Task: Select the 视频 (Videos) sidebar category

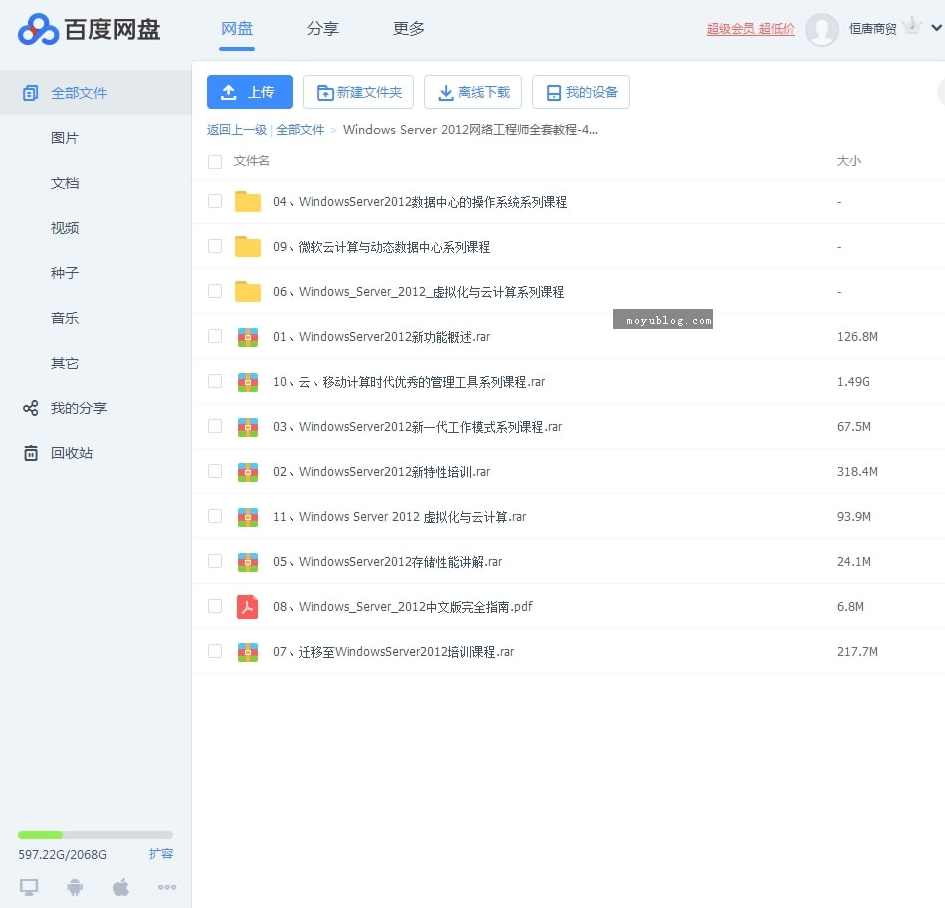Action: 64,228
